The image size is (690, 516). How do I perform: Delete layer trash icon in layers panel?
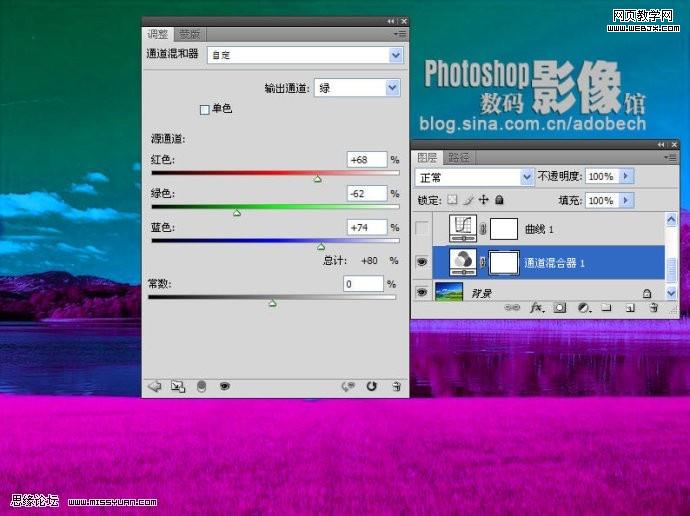[654, 307]
